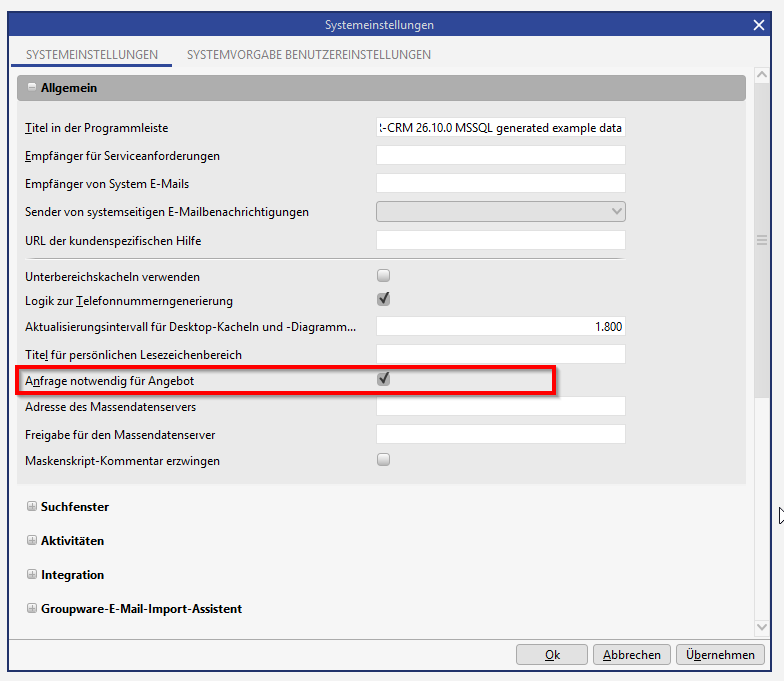Enable Maskenskript-Kommentar erzwingen checkbox
784x681 pixels.
tap(384, 460)
